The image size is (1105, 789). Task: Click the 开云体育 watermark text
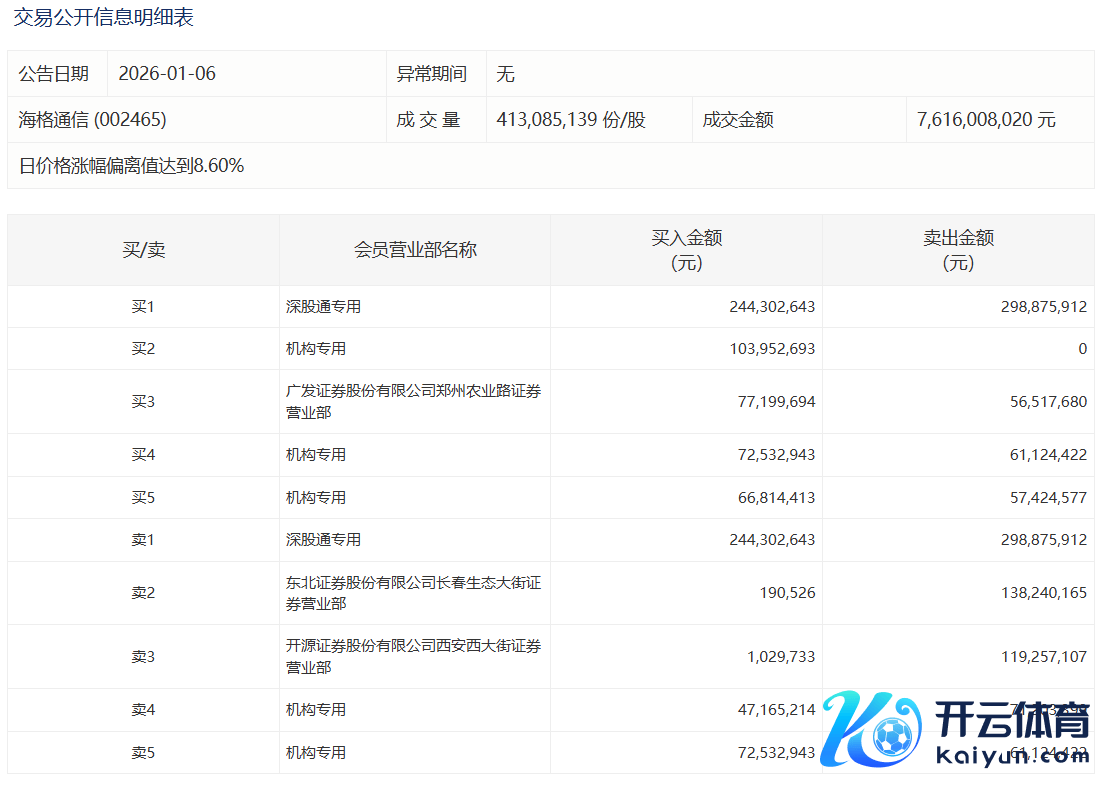pyautogui.click(x=1011, y=720)
